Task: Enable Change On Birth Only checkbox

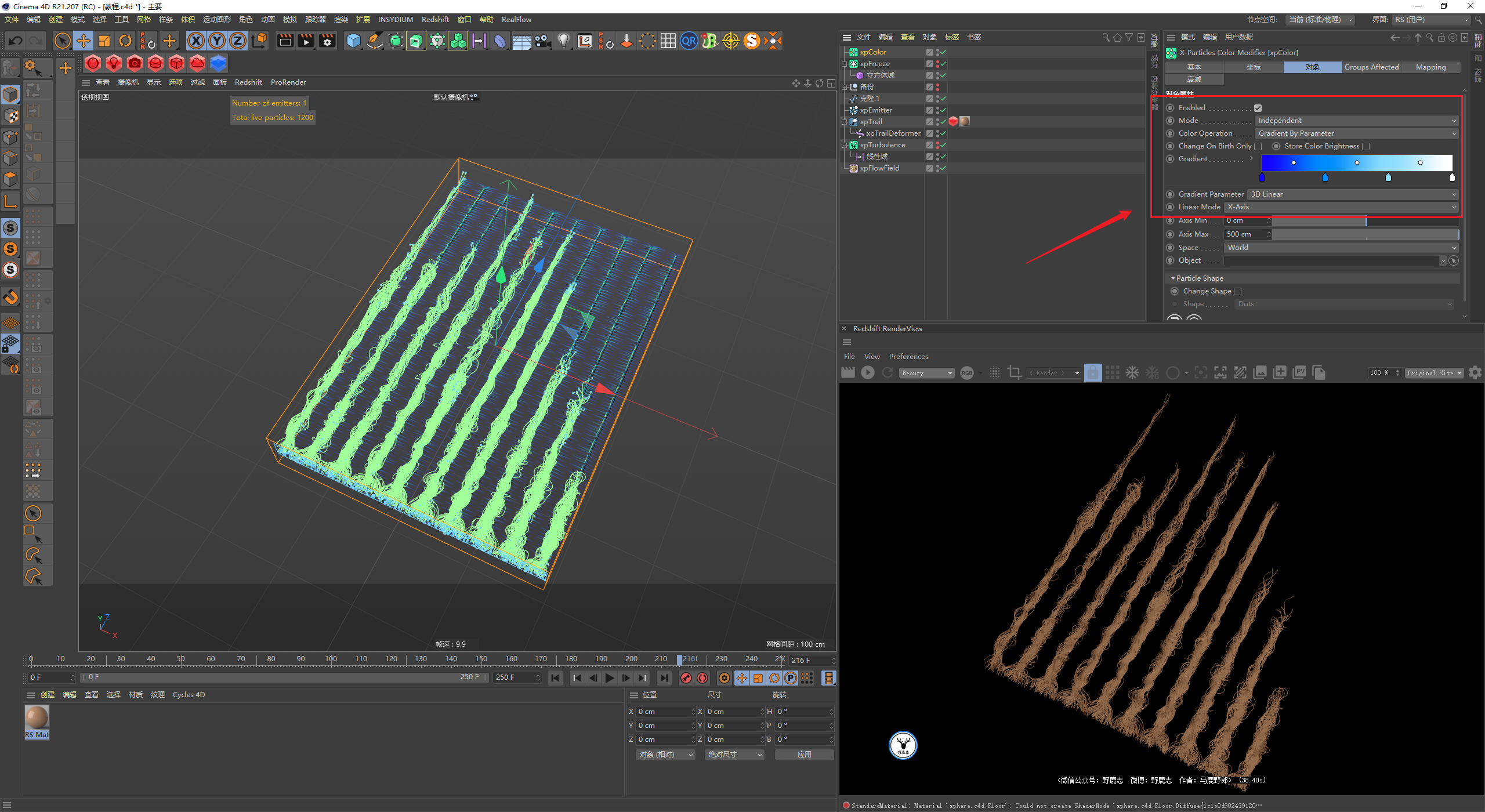Action: [x=1258, y=146]
